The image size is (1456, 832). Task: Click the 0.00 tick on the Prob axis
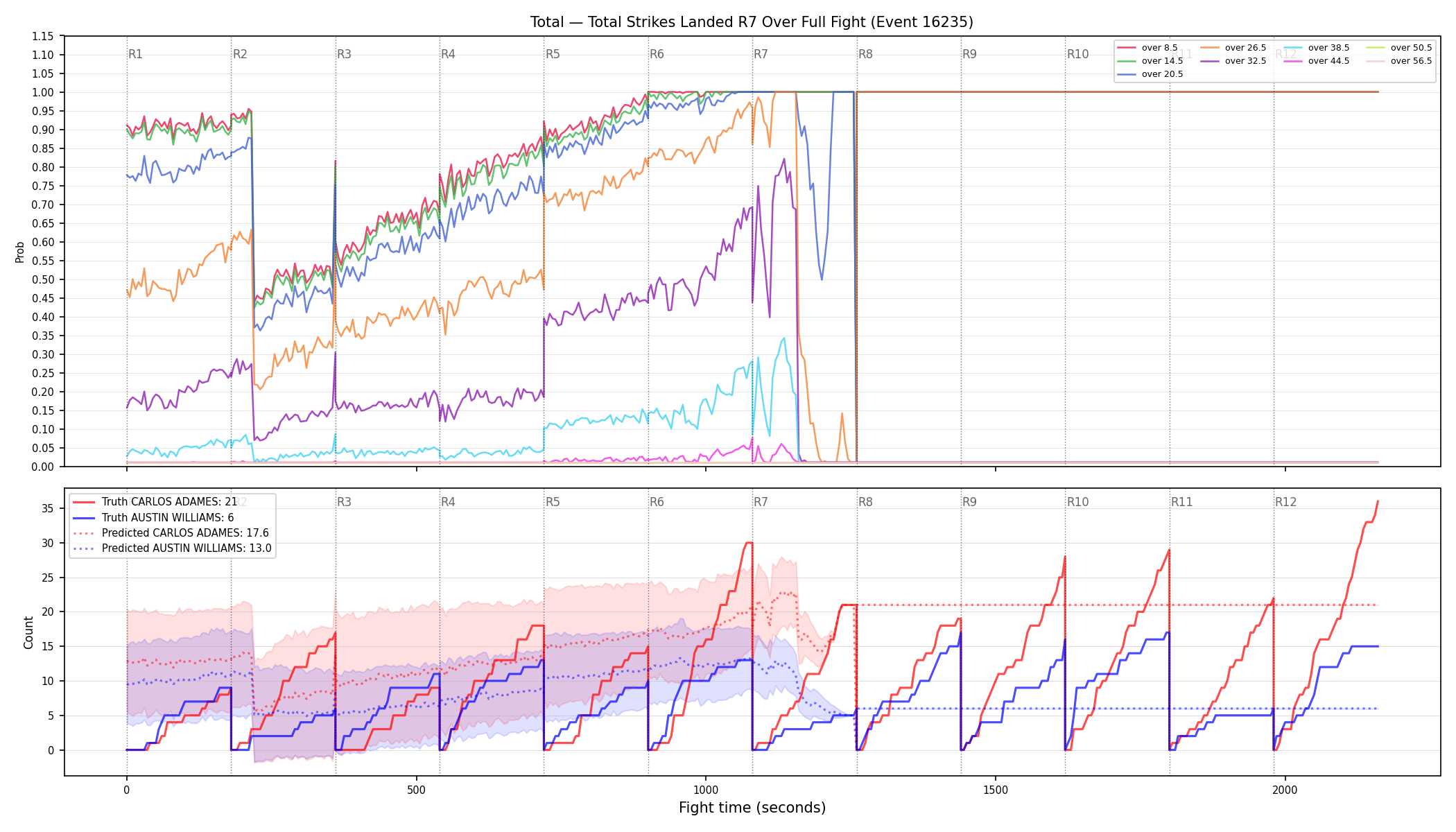(x=43, y=467)
